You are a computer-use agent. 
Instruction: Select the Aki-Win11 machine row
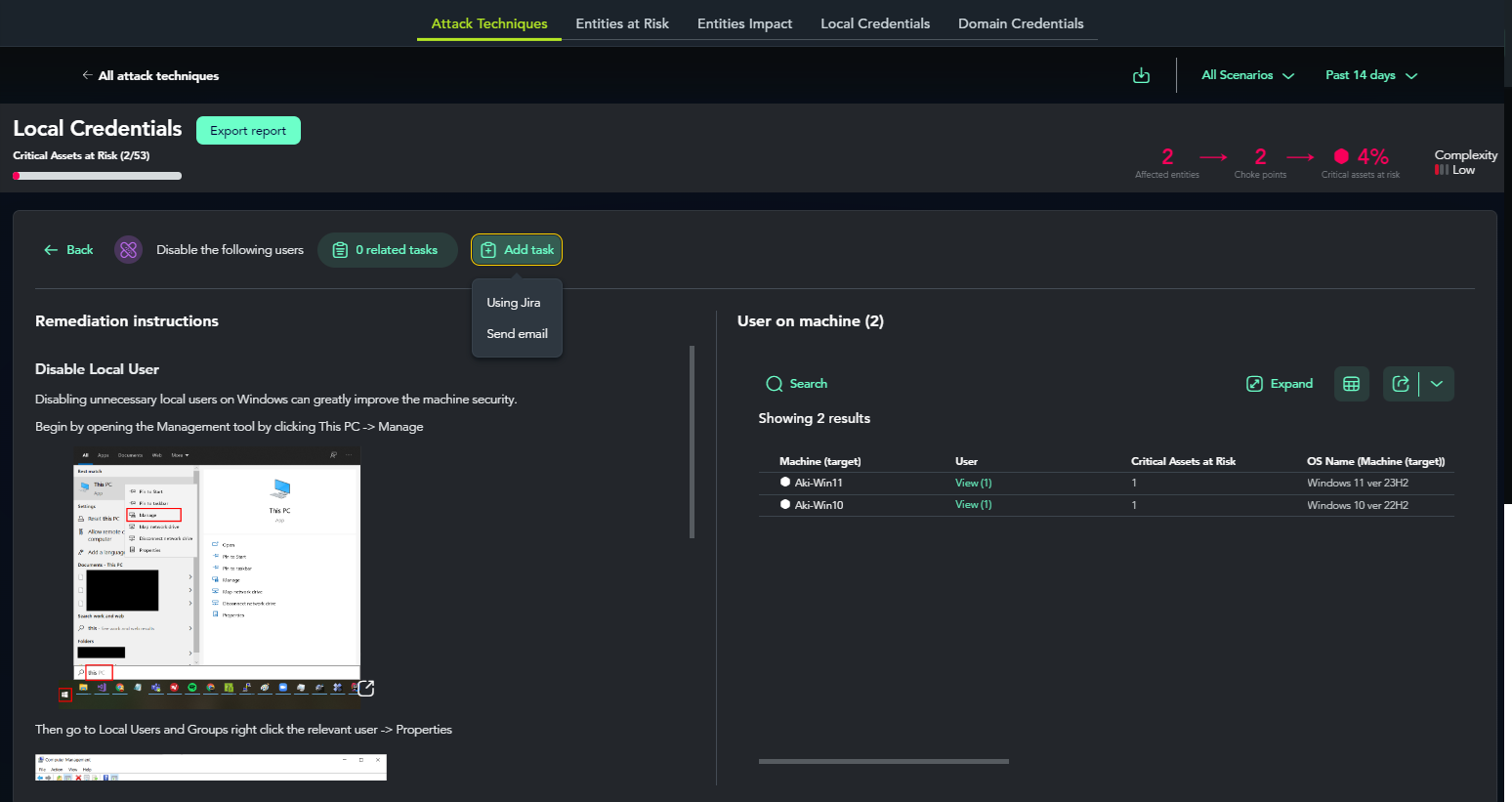1107,483
